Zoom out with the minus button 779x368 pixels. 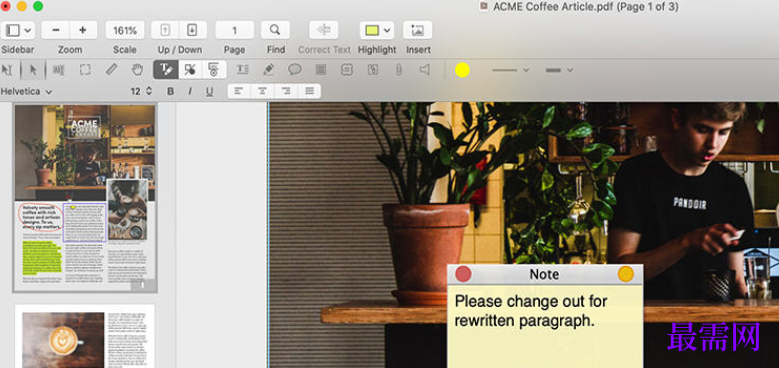click(x=56, y=30)
